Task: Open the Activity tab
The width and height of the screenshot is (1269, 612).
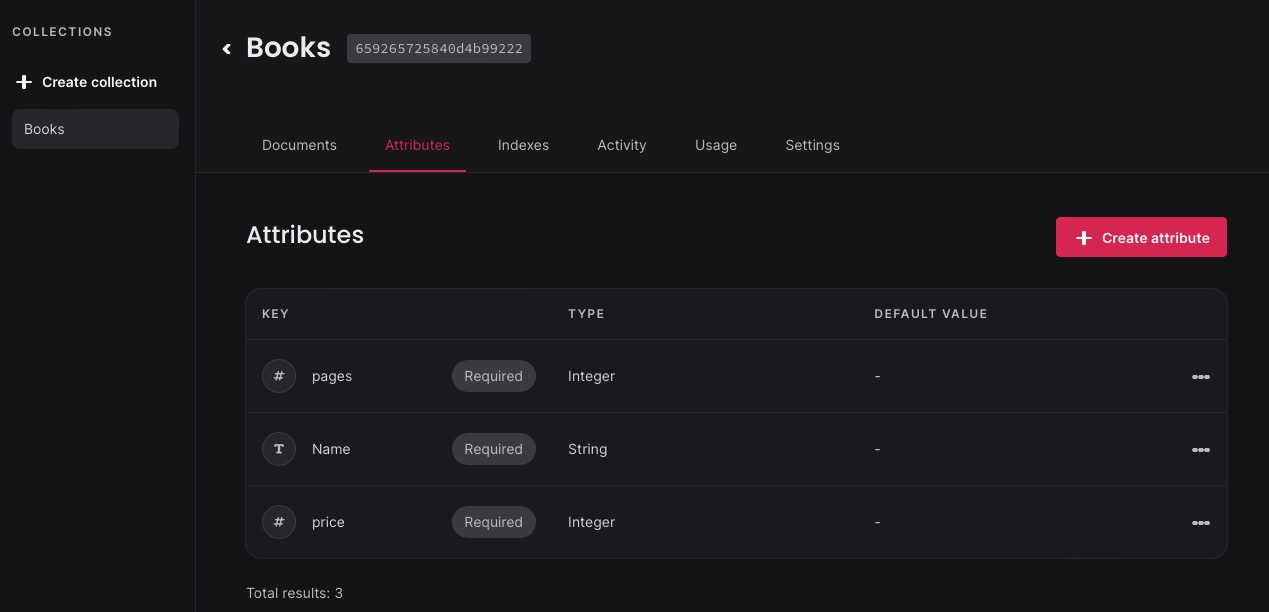Action: point(621,145)
